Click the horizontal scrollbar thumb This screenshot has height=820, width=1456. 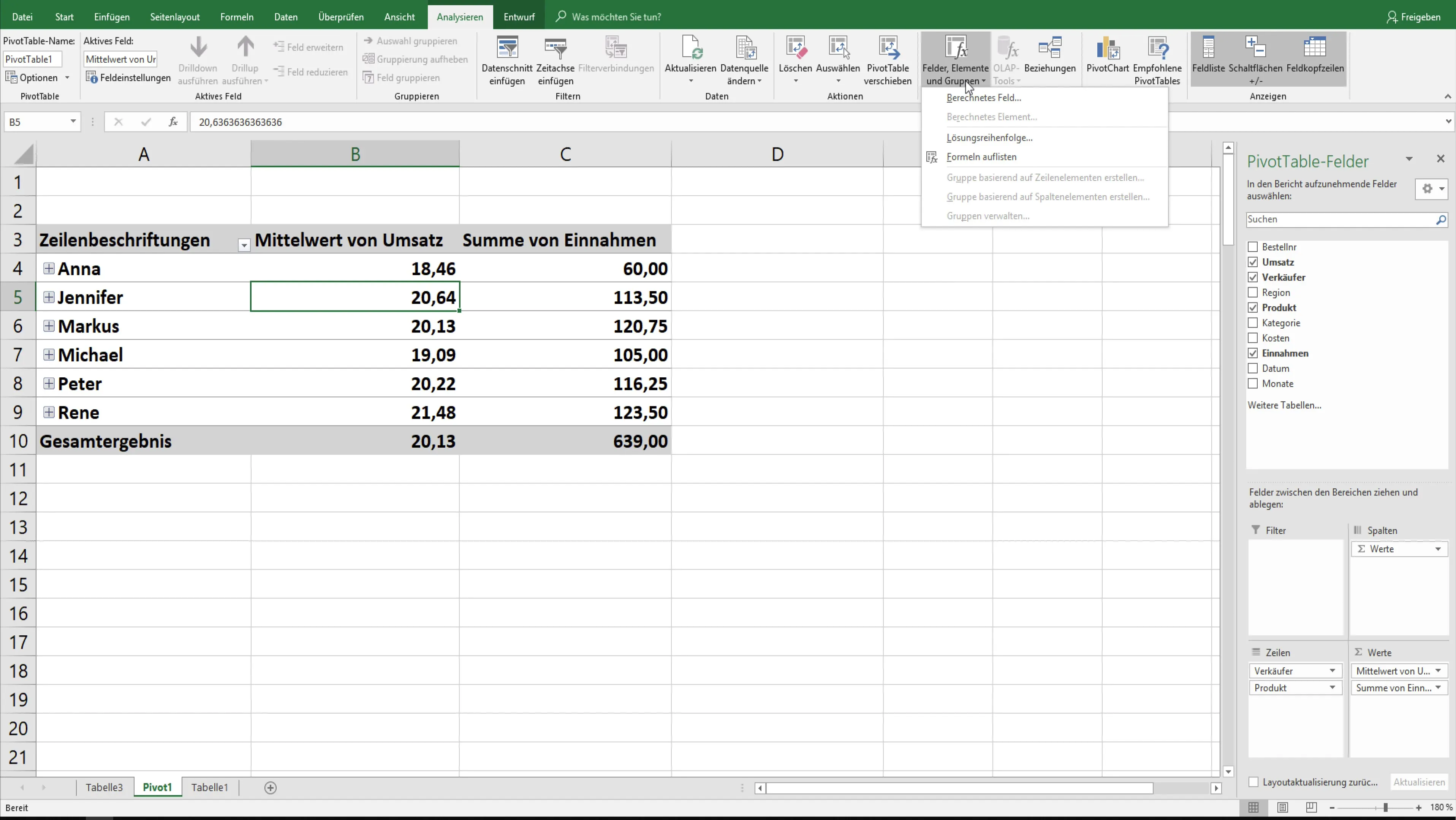pos(959,788)
